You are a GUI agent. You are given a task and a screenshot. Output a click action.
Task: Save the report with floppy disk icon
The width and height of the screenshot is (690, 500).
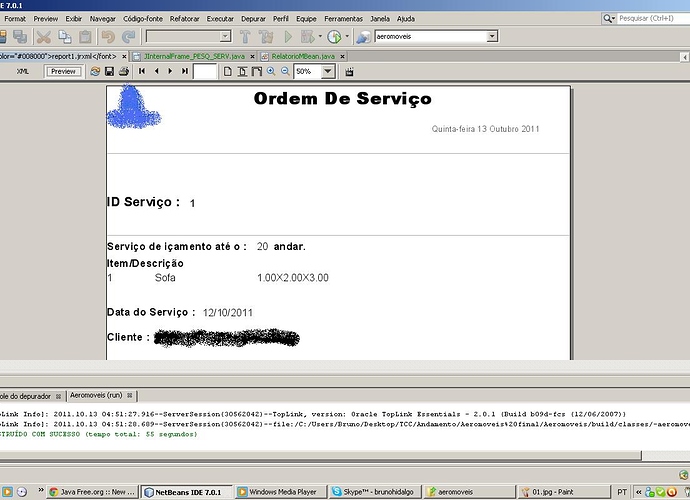(x=110, y=71)
